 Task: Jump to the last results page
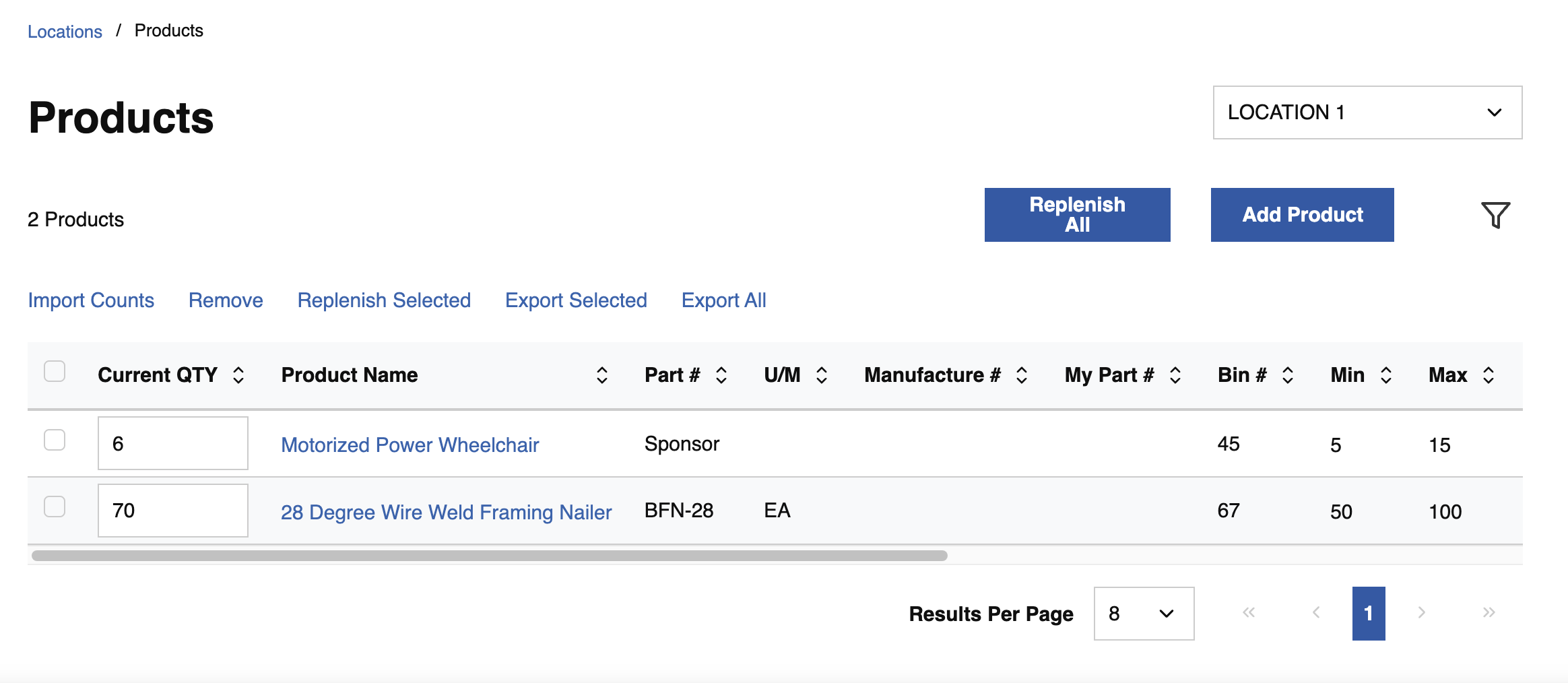point(1489,613)
